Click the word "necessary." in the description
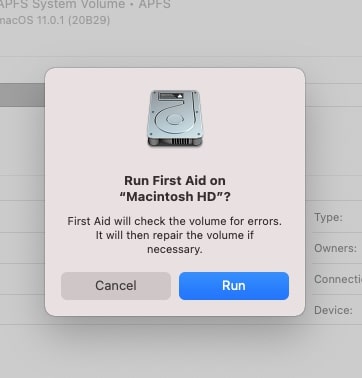Viewport: 362px width, 378px height. [x=175, y=249]
